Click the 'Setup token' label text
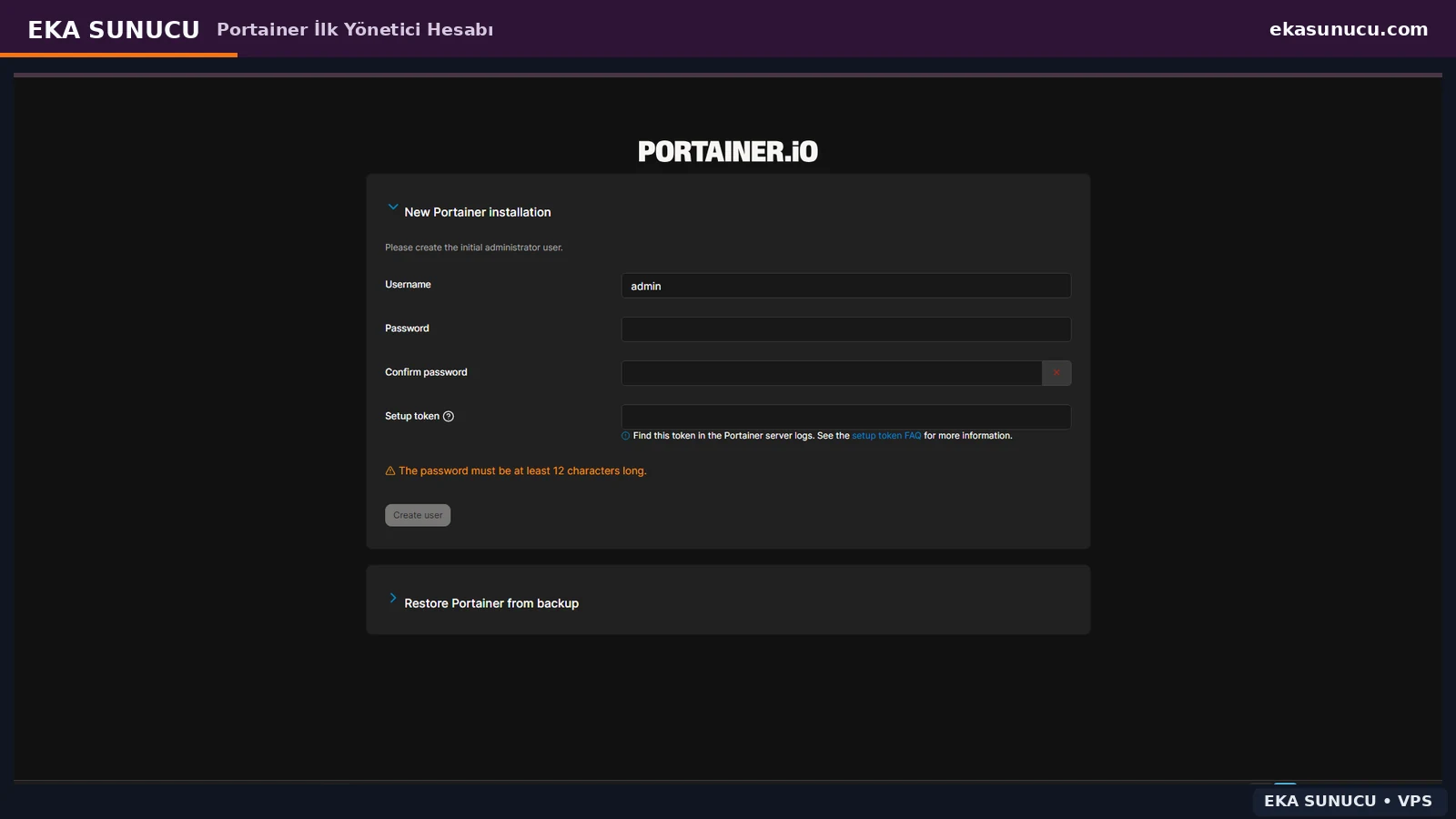 pos(412,416)
